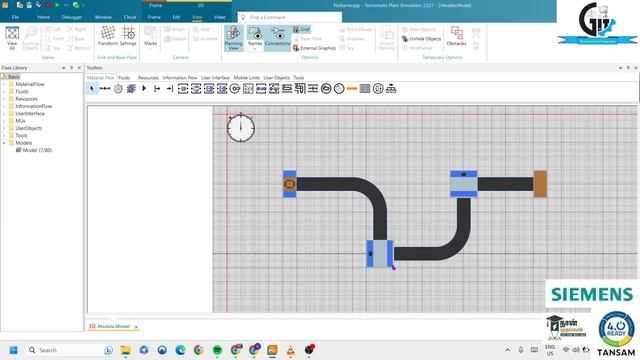Open the Window ribbon tab
The width and height of the screenshot is (640, 360).
103,17
